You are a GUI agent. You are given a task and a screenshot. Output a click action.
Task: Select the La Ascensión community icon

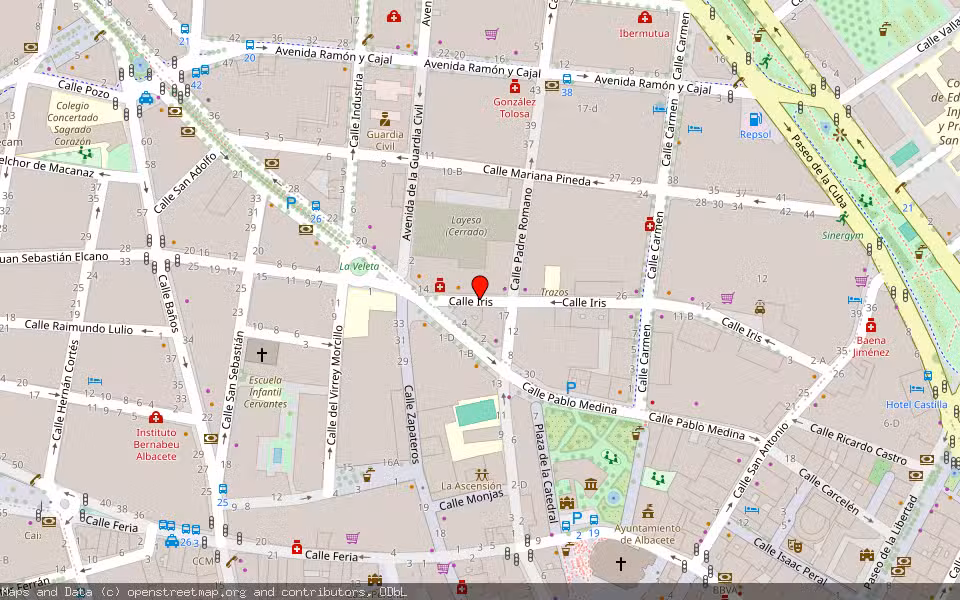[482, 474]
